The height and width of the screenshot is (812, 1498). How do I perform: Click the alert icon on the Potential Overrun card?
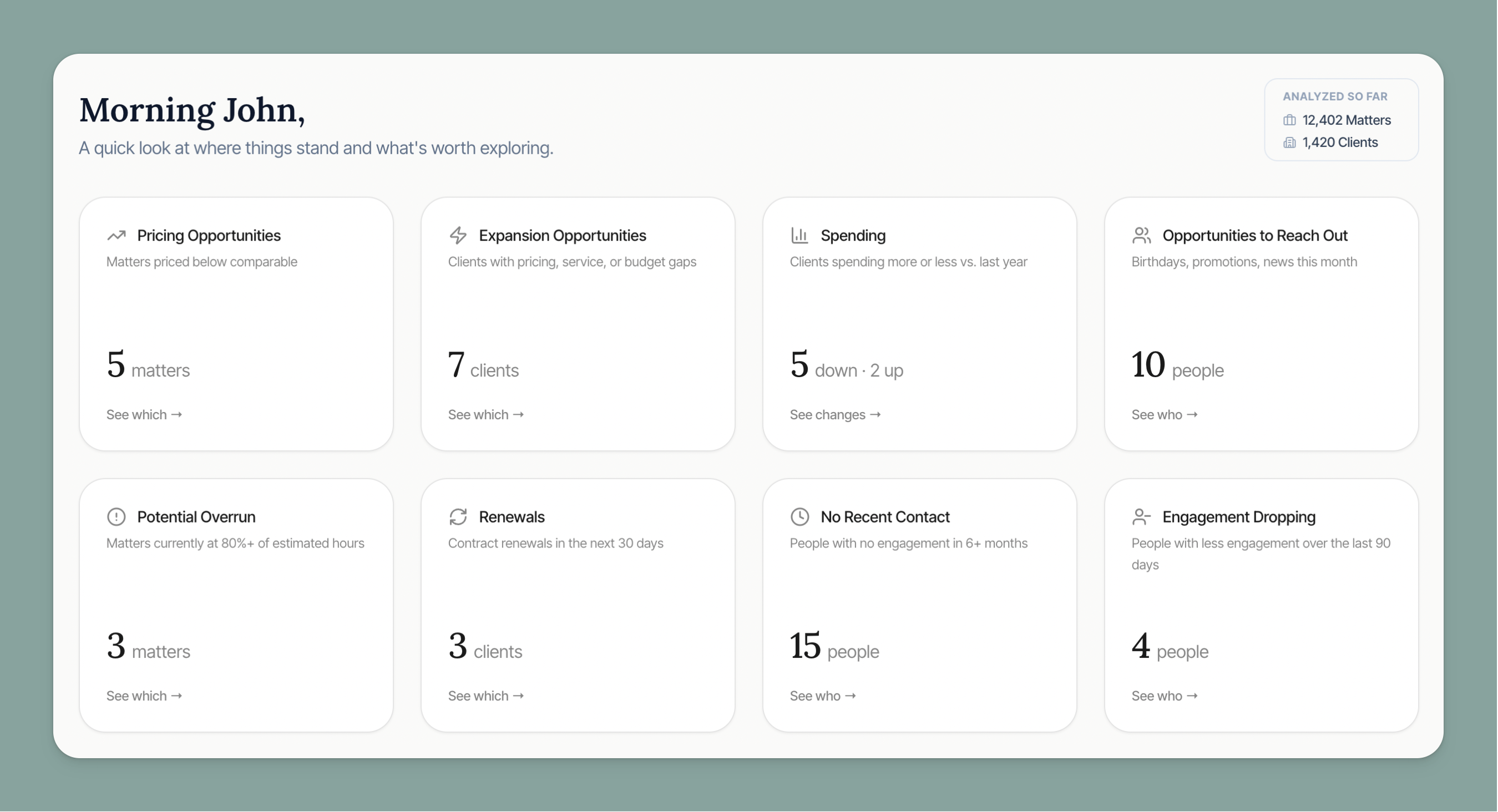coord(117,516)
